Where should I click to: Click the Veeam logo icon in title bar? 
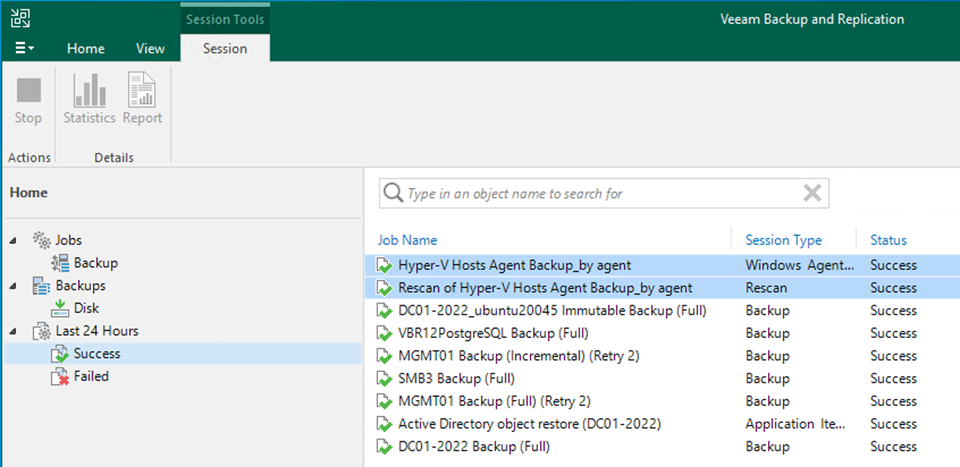pos(21,19)
